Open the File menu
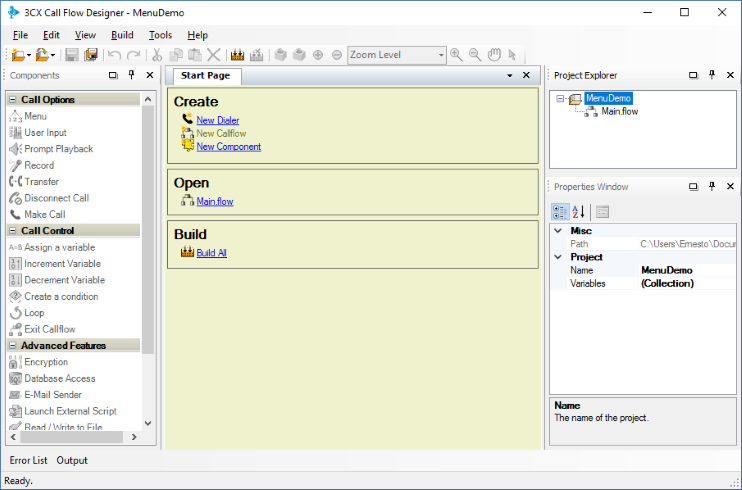The height and width of the screenshot is (490, 742). click(x=20, y=35)
